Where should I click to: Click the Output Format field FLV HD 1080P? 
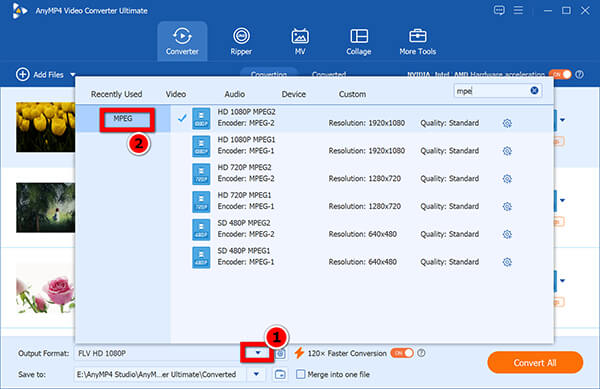click(158, 353)
